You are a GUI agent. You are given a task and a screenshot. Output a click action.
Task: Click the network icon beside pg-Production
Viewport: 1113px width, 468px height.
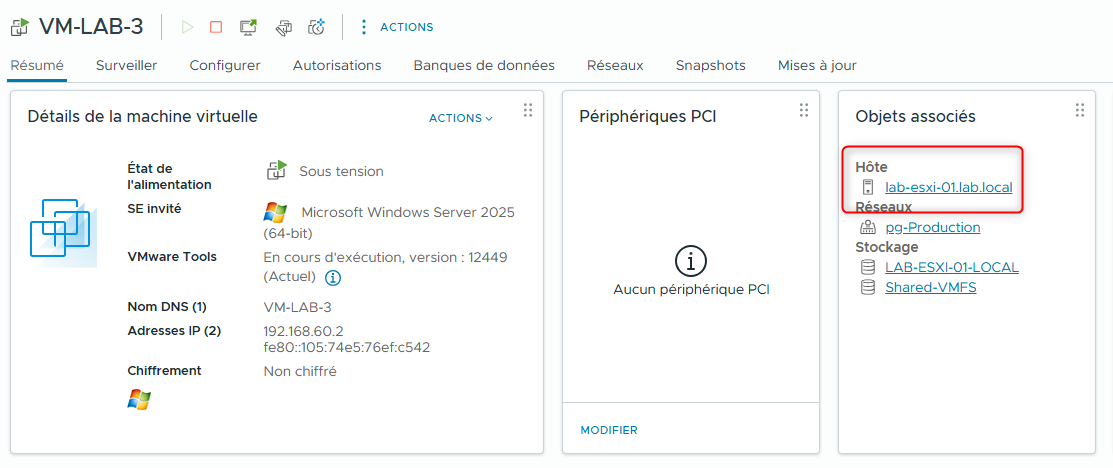[867, 227]
